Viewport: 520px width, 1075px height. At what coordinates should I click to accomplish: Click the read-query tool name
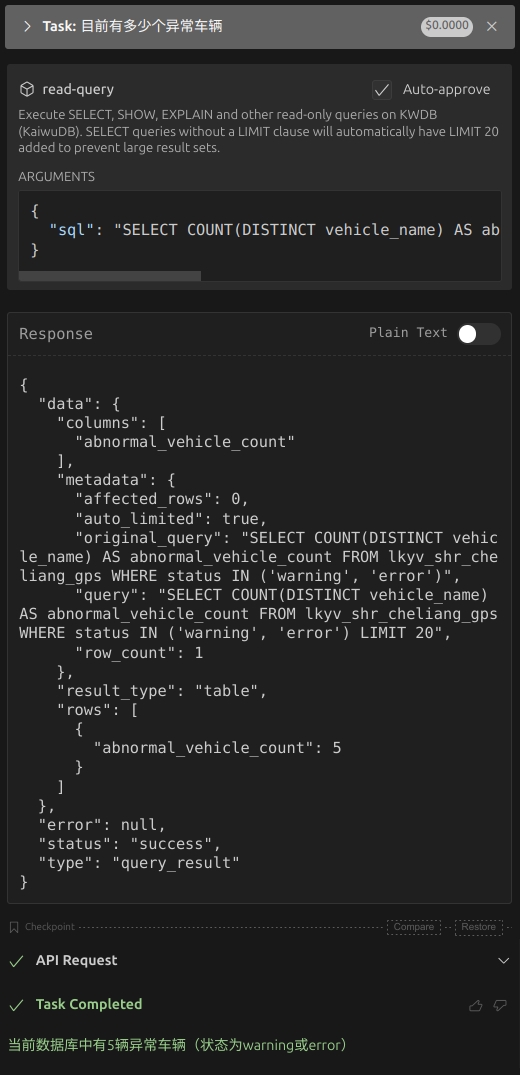[78, 89]
